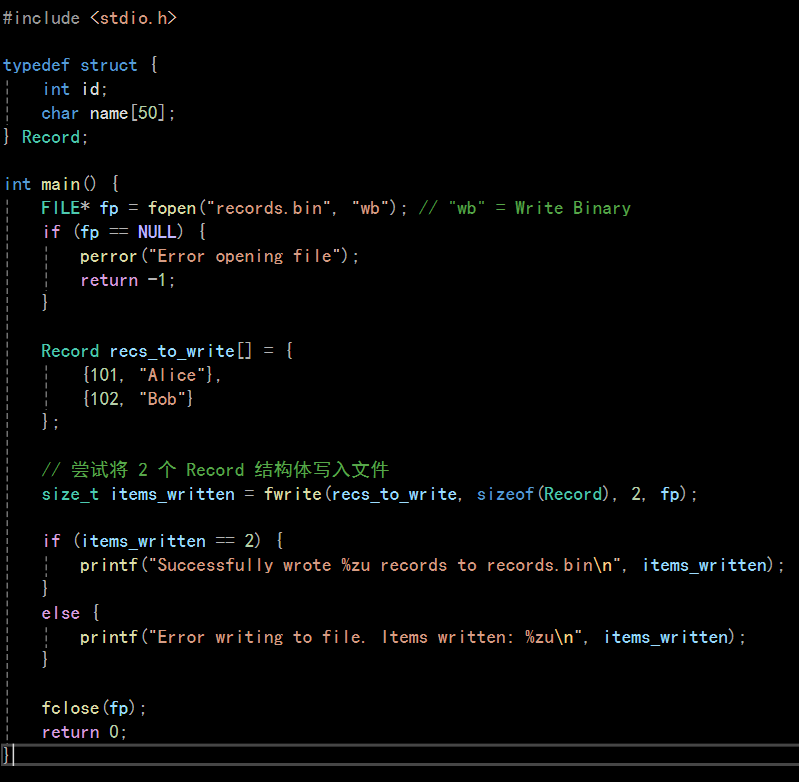This screenshot has width=799, height=782.
Task: Click the Chinese comment mentioning Record
Action: (x=215, y=470)
